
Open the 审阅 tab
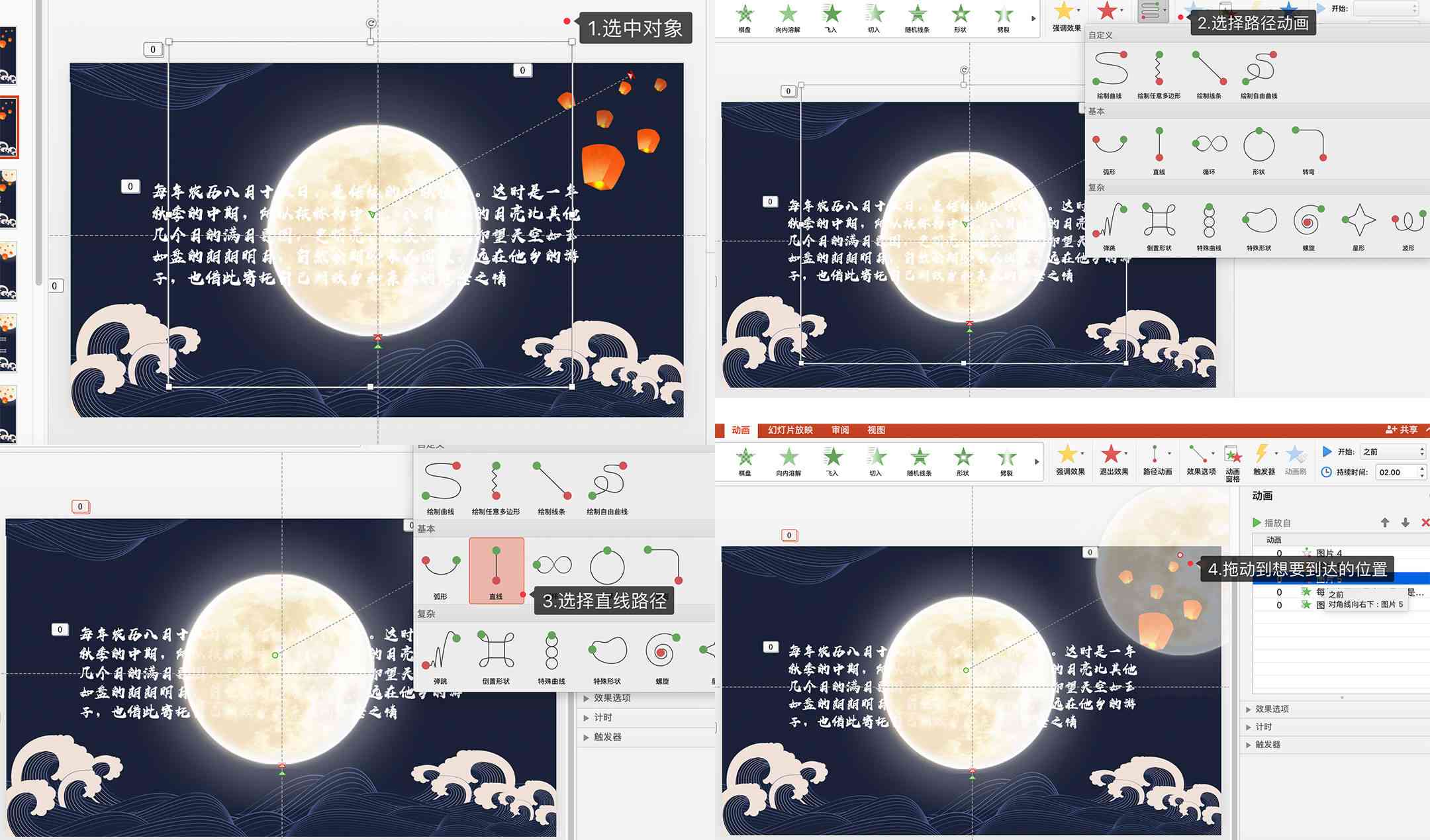pos(840,430)
